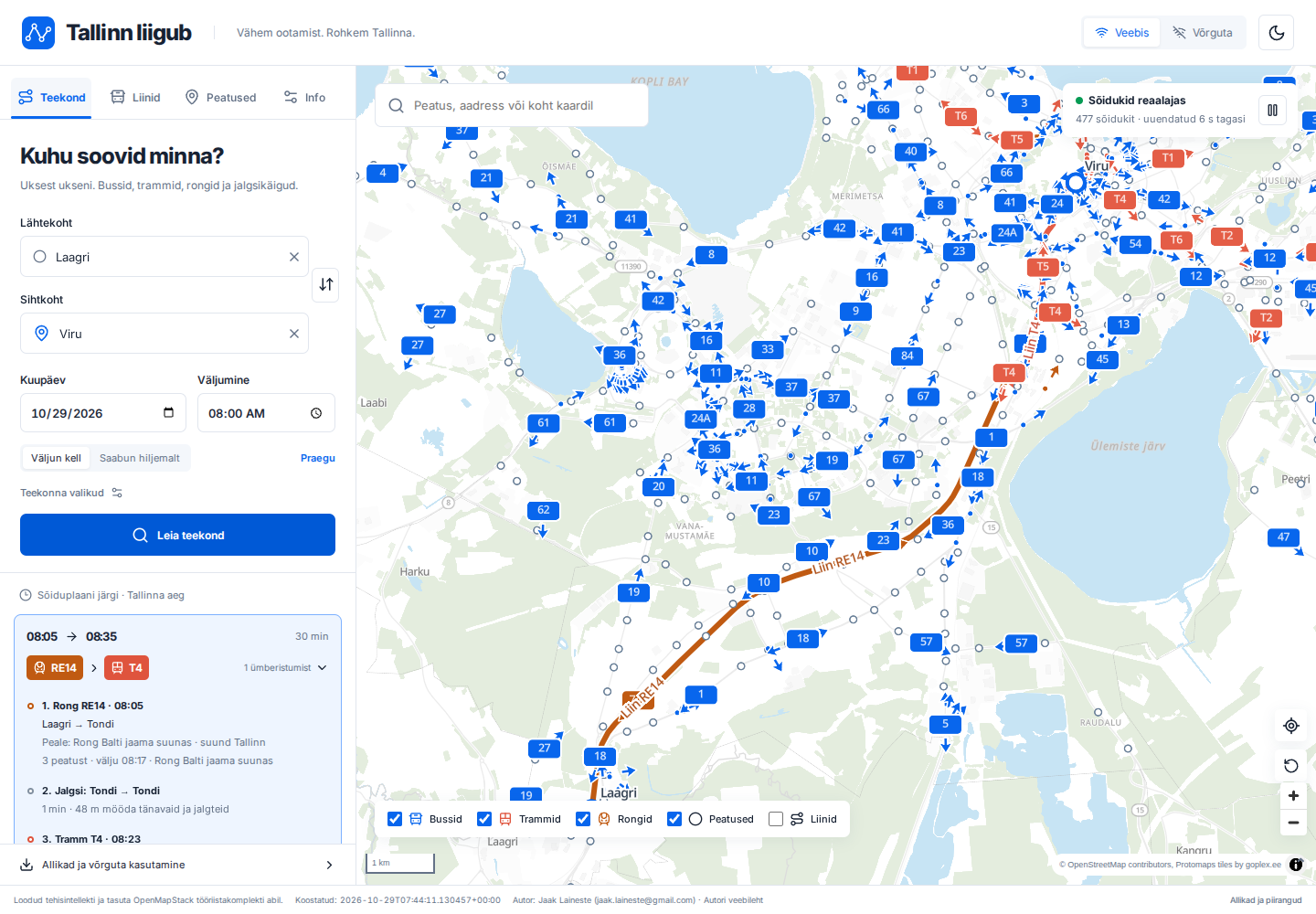Viewport: 1316px width, 914px height.
Task: Zoom out on the map
Action: point(1293,823)
